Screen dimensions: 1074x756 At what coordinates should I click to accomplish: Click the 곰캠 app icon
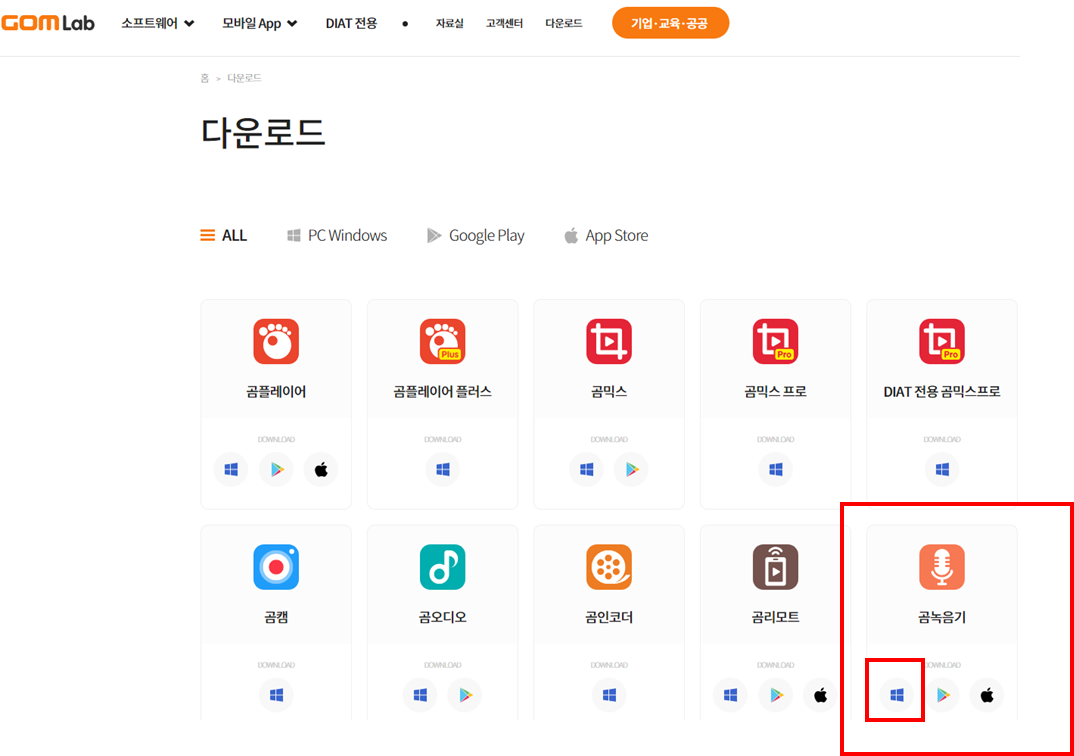point(276,567)
